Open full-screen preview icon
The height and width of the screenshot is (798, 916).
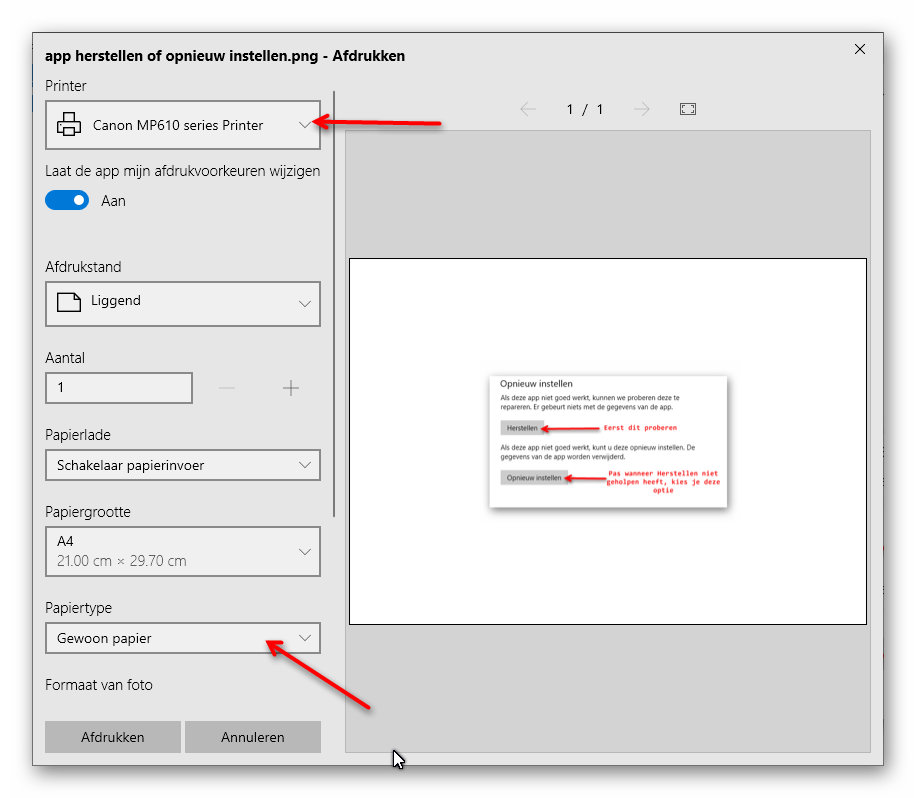[688, 109]
